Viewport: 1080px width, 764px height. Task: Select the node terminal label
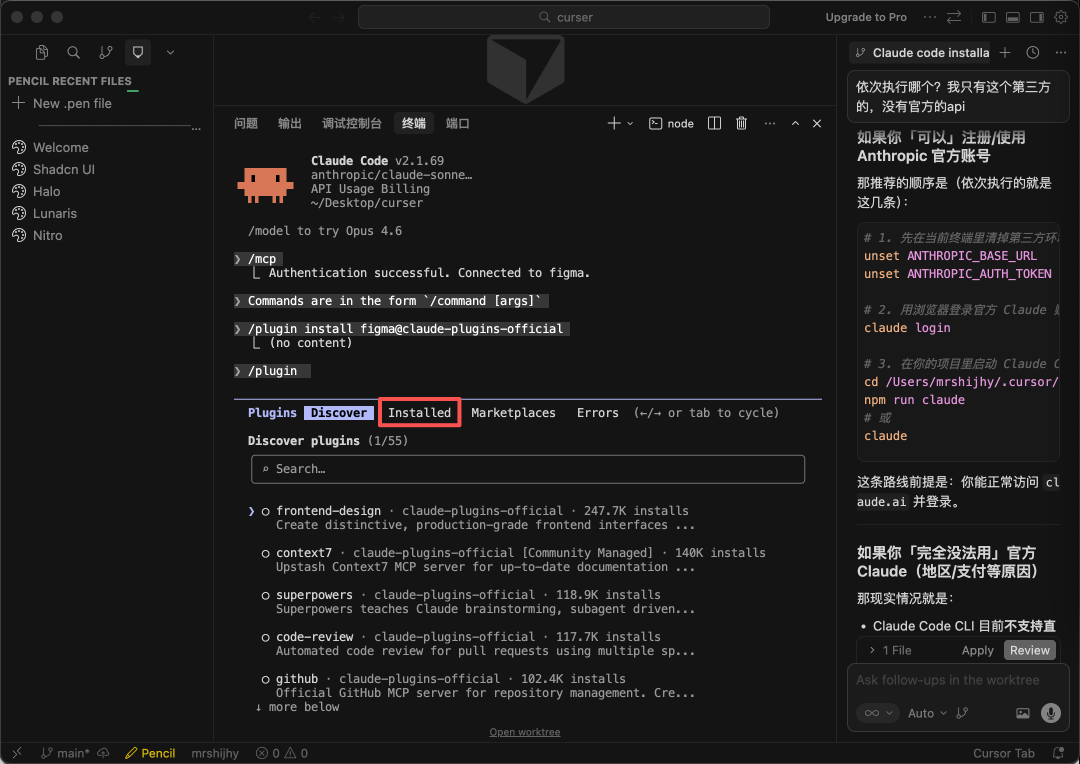[x=672, y=123]
